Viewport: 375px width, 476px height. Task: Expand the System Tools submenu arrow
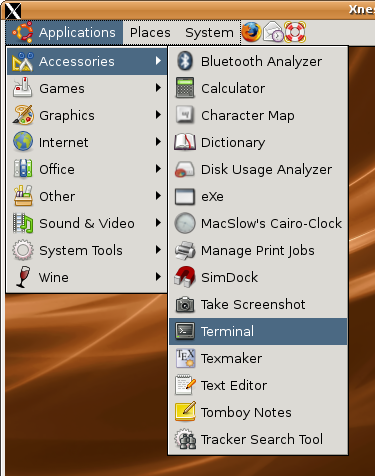158,250
